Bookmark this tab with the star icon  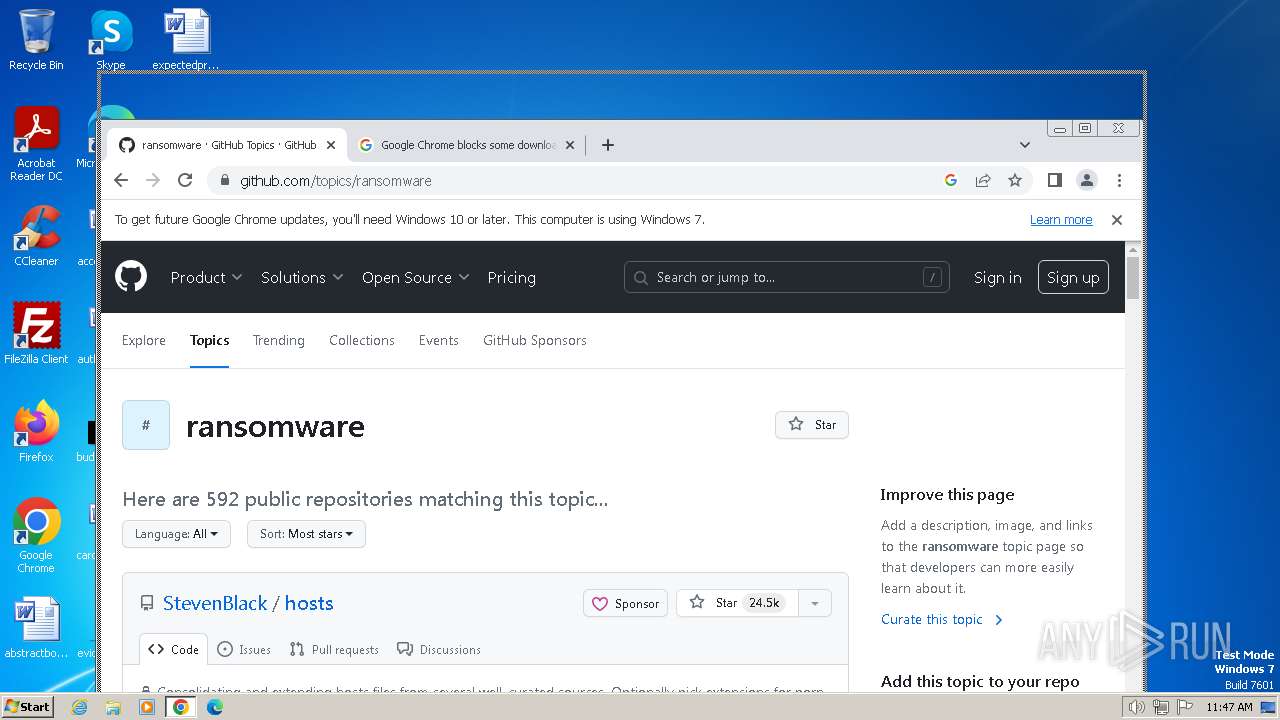1015,180
